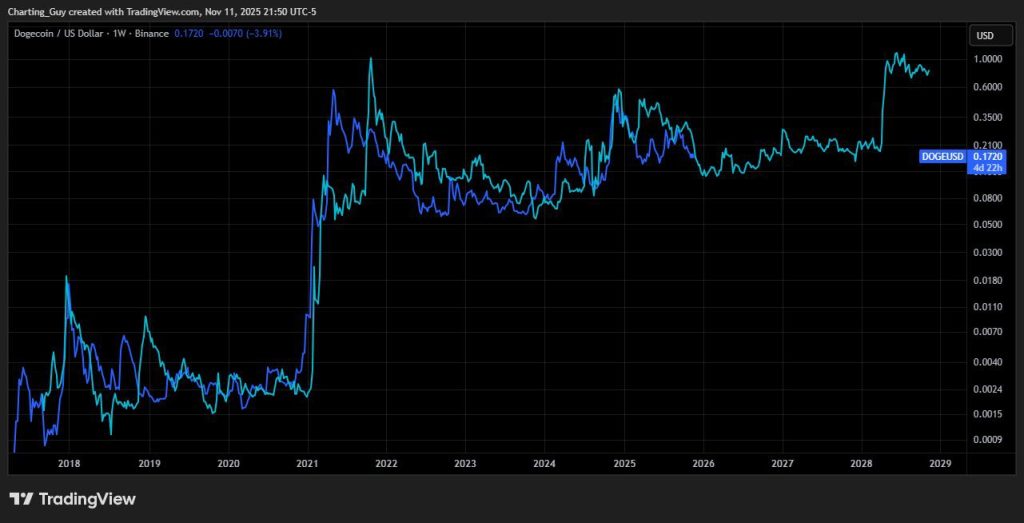This screenshot has height=523, width=1024.
Task: Click the 2018 label on time axis
Action: click(69, 463)
